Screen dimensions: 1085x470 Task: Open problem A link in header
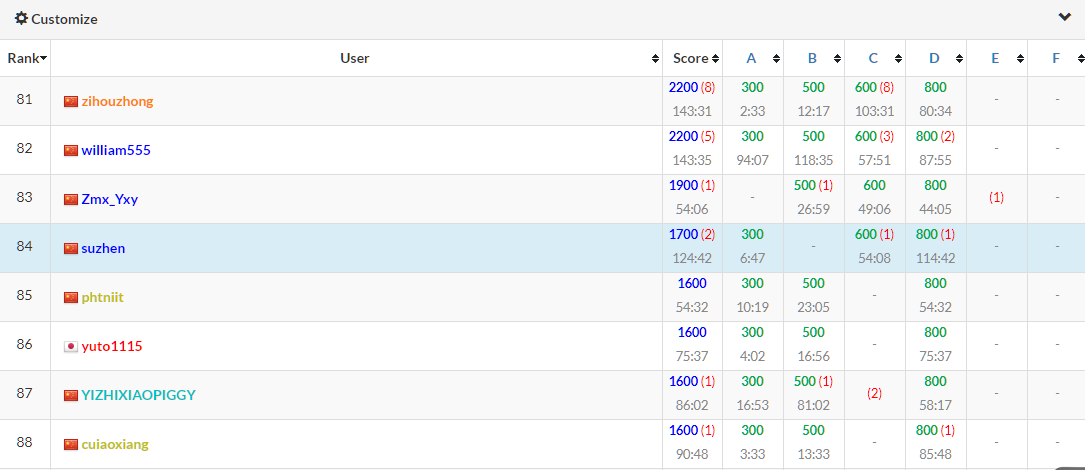[751, 58]
